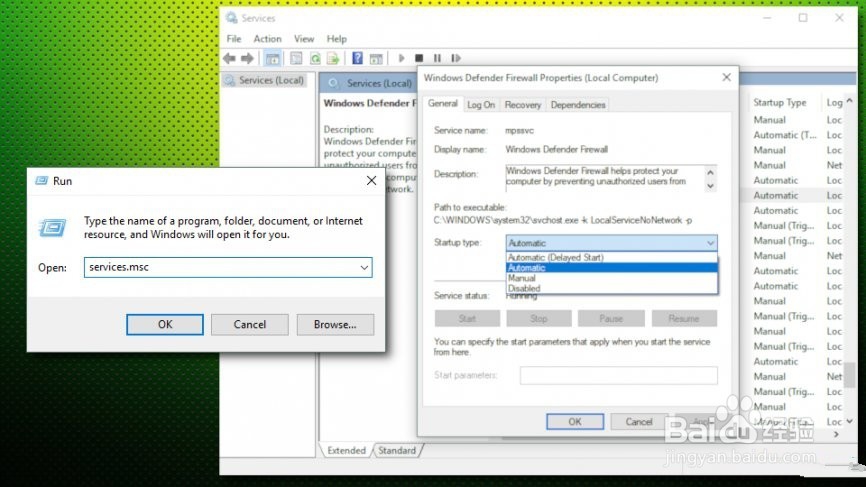Click the Stop Service square icon
The height and width of the screenshot is (487, 866).
419,58
